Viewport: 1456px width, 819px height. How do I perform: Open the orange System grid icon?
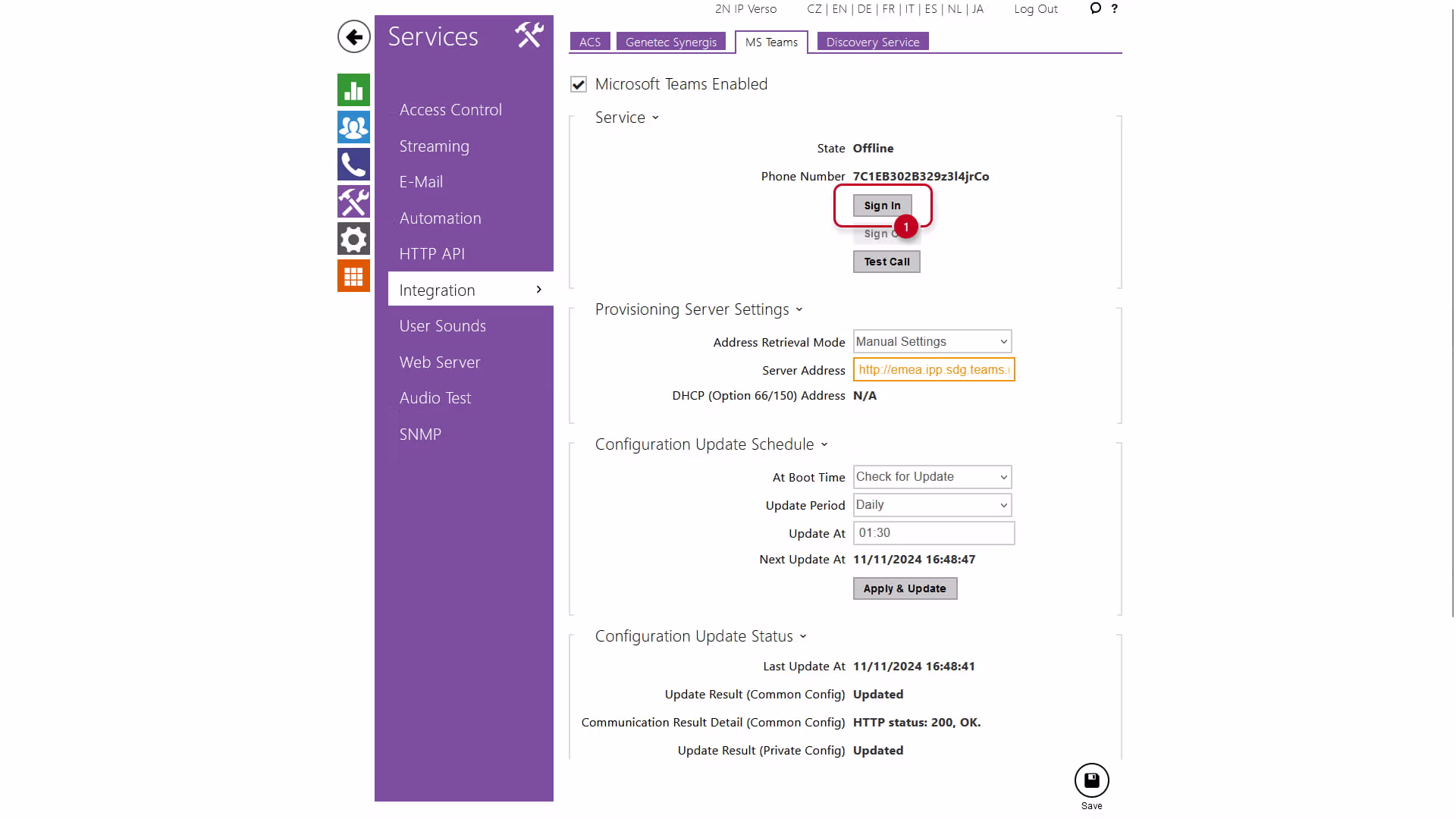(x=353, y=277)
